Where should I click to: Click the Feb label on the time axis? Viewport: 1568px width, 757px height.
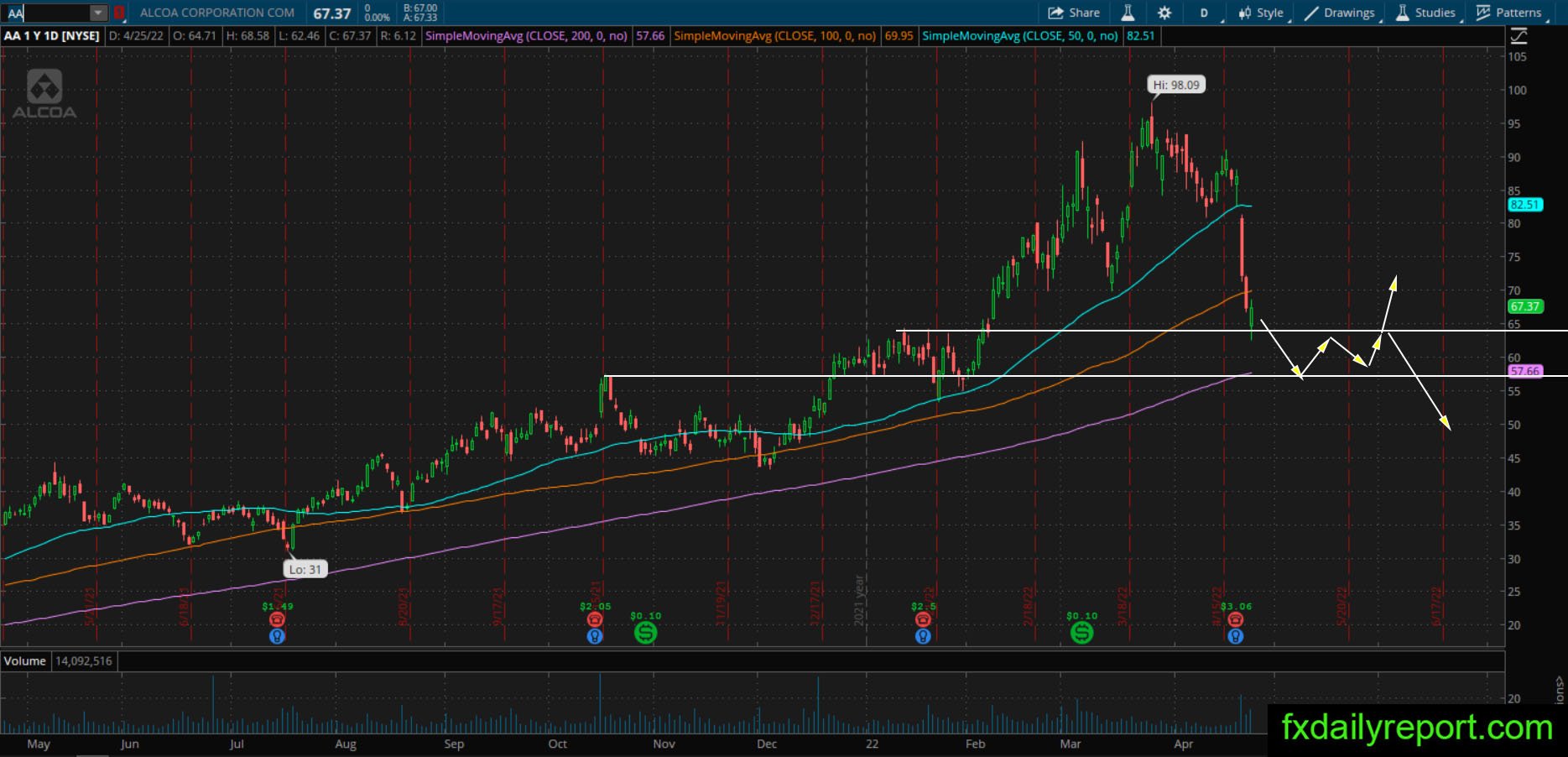point(976,744)
